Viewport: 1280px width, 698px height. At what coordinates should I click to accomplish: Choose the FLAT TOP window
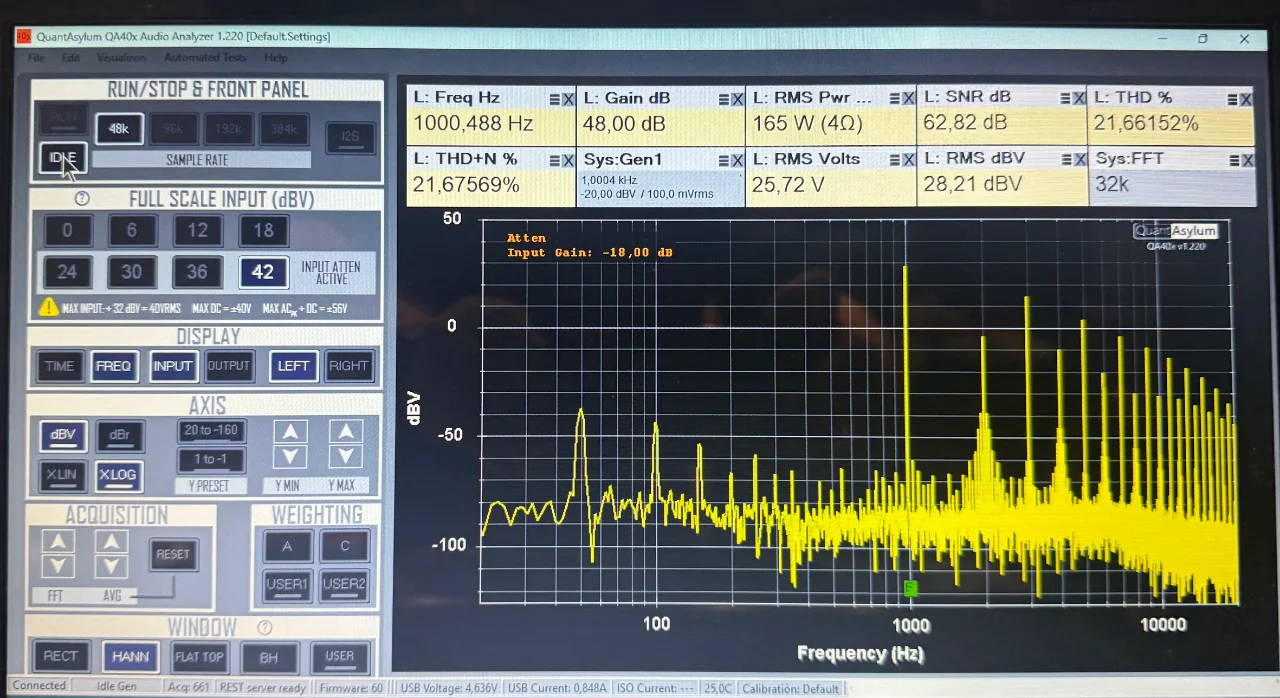click(x=199, y=657)
